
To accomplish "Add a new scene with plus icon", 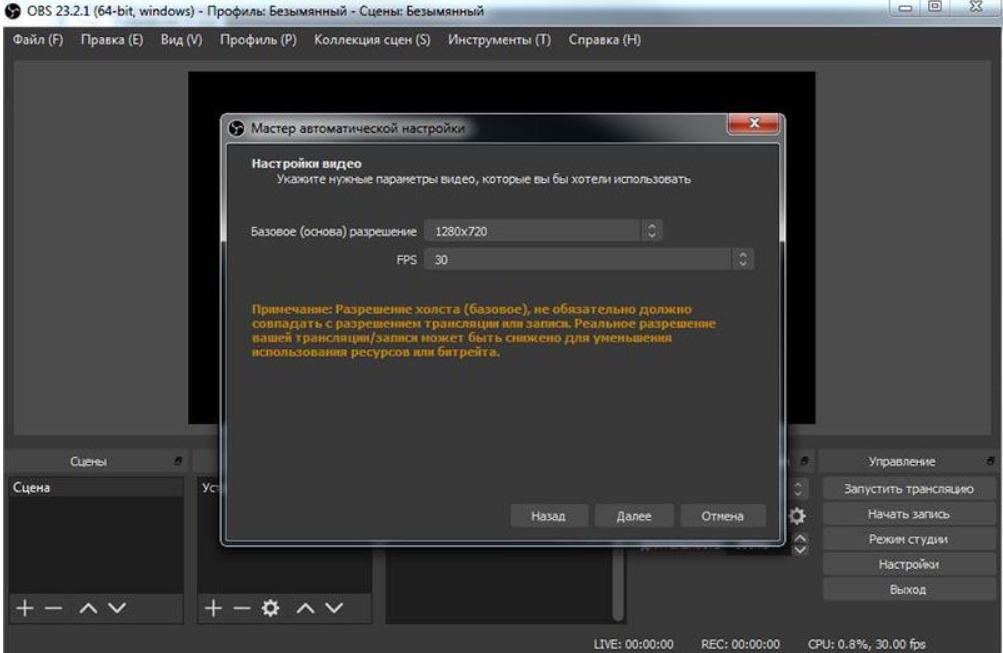I will coord(24,608).
